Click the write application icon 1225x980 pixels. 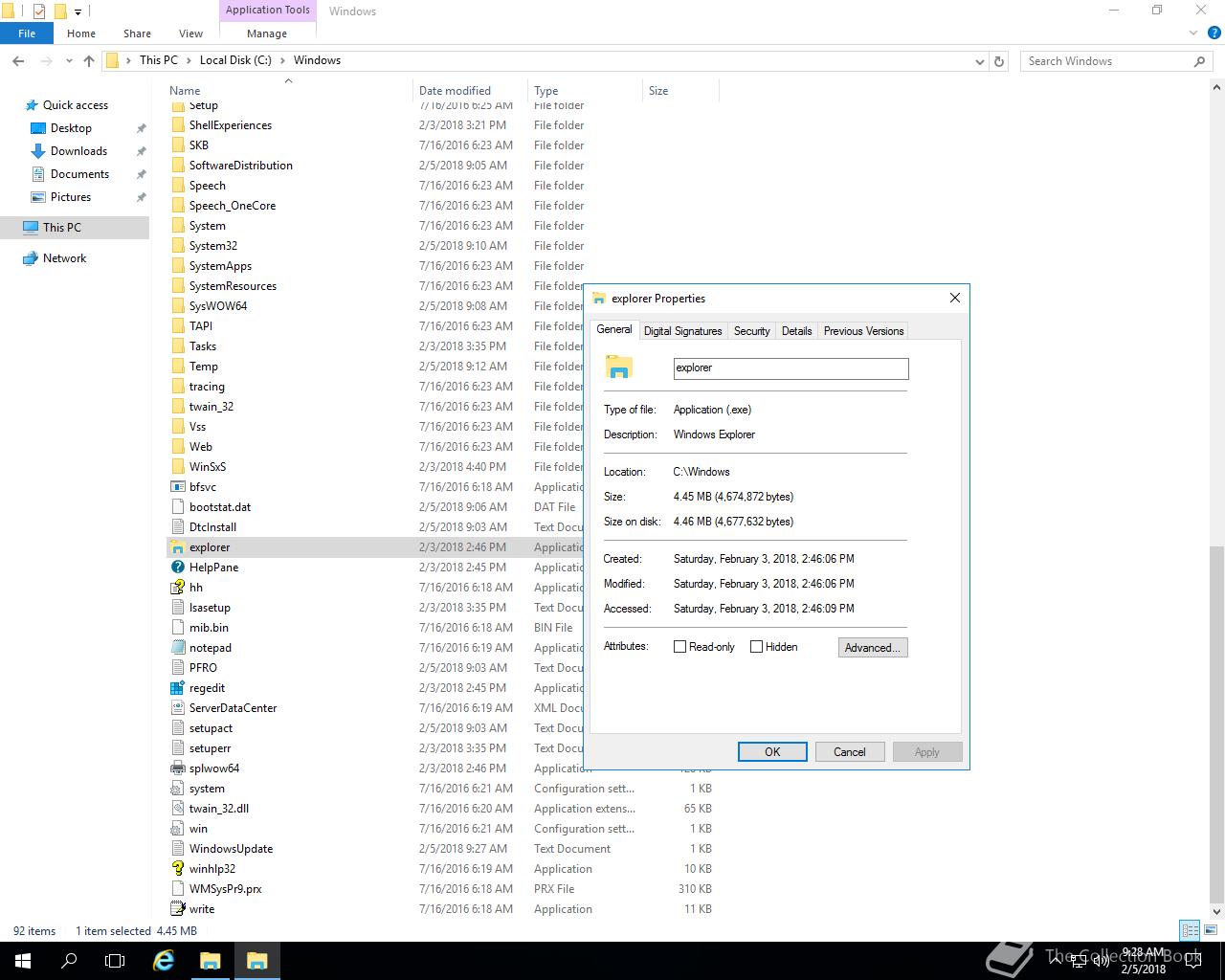[x=177, y=909]
